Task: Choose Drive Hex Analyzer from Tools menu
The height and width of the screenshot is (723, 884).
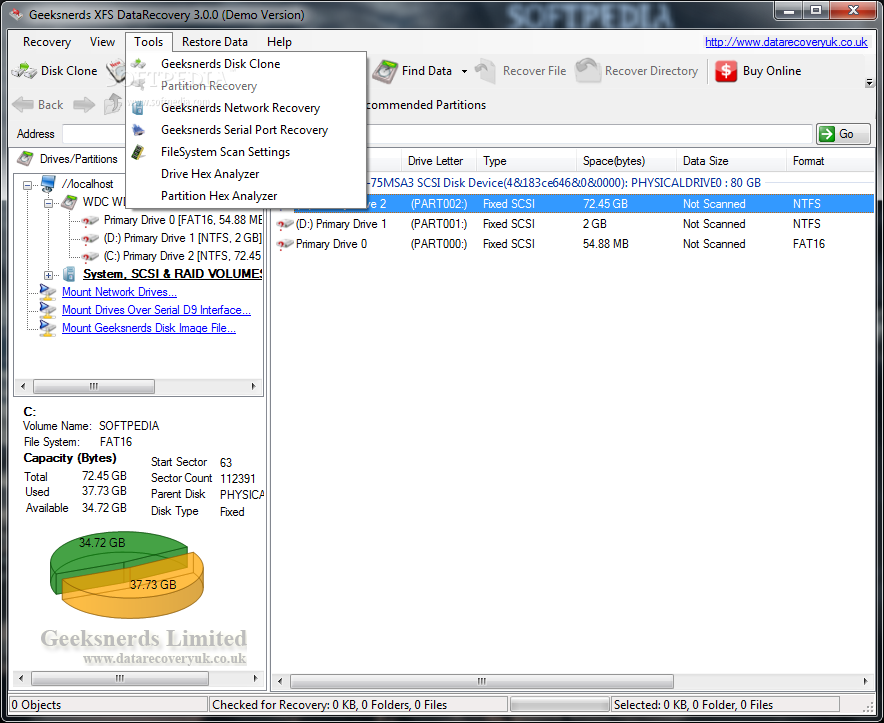Action: pyautogui.click(x=246, y=174)
